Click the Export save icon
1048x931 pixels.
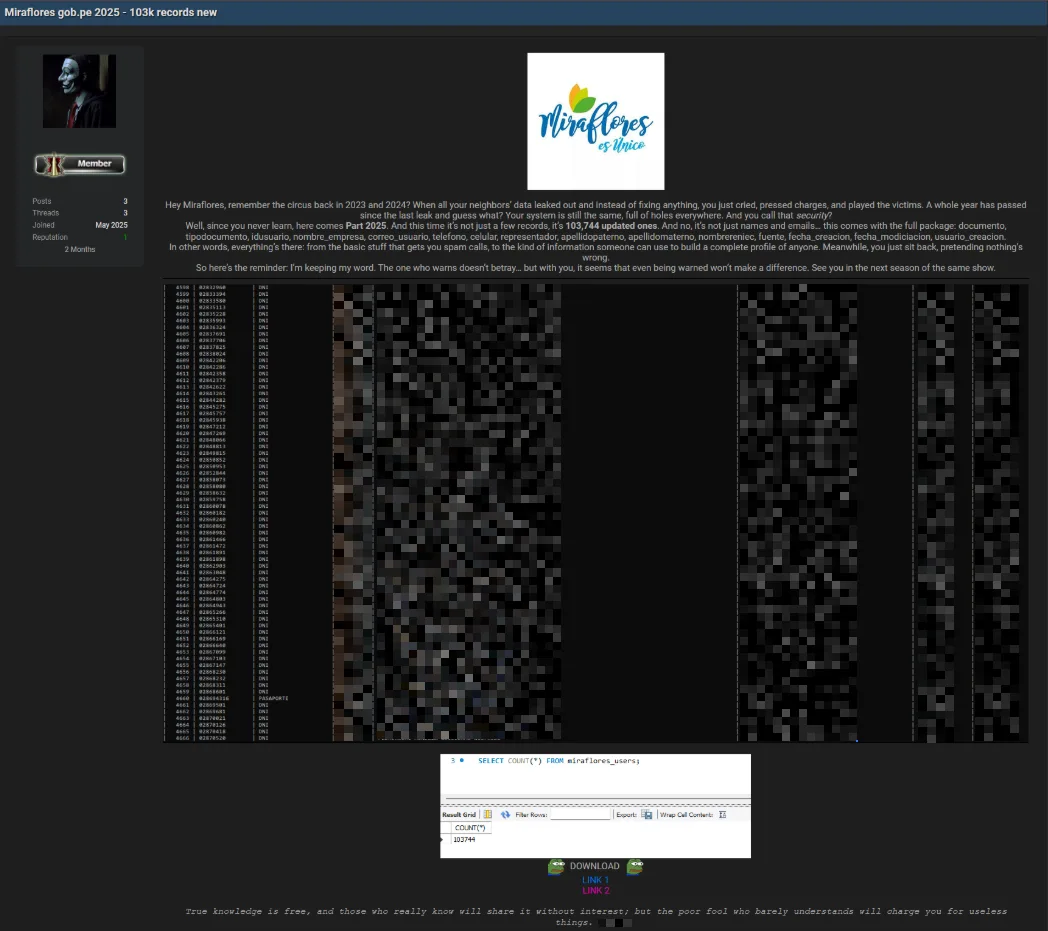(647, 815)
